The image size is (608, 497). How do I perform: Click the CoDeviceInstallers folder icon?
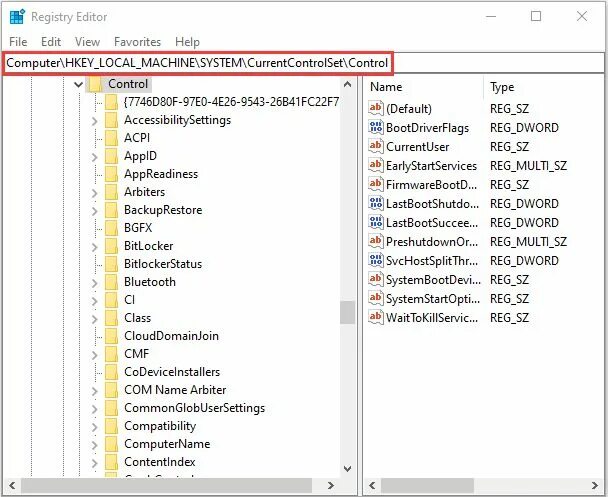[x=111, y=372]
